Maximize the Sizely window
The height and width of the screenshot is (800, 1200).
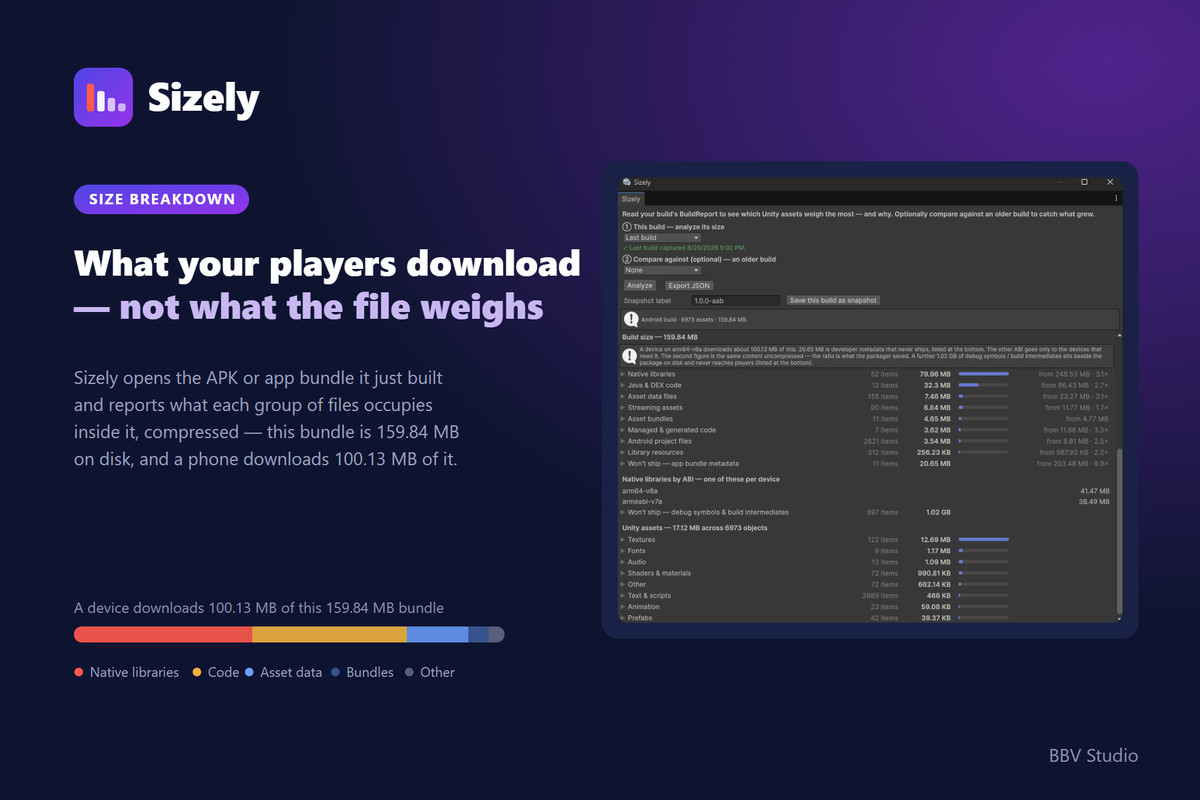click(x=1084, y=182)
